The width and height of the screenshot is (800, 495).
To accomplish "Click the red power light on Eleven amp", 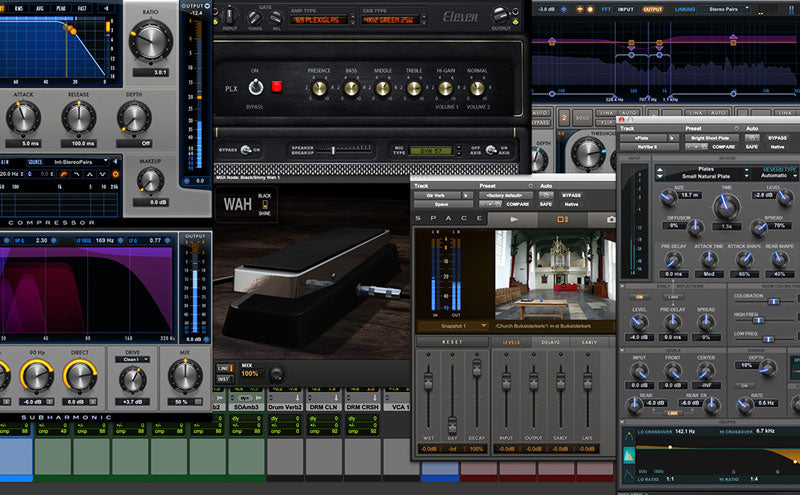I will (x=277, y=87).
